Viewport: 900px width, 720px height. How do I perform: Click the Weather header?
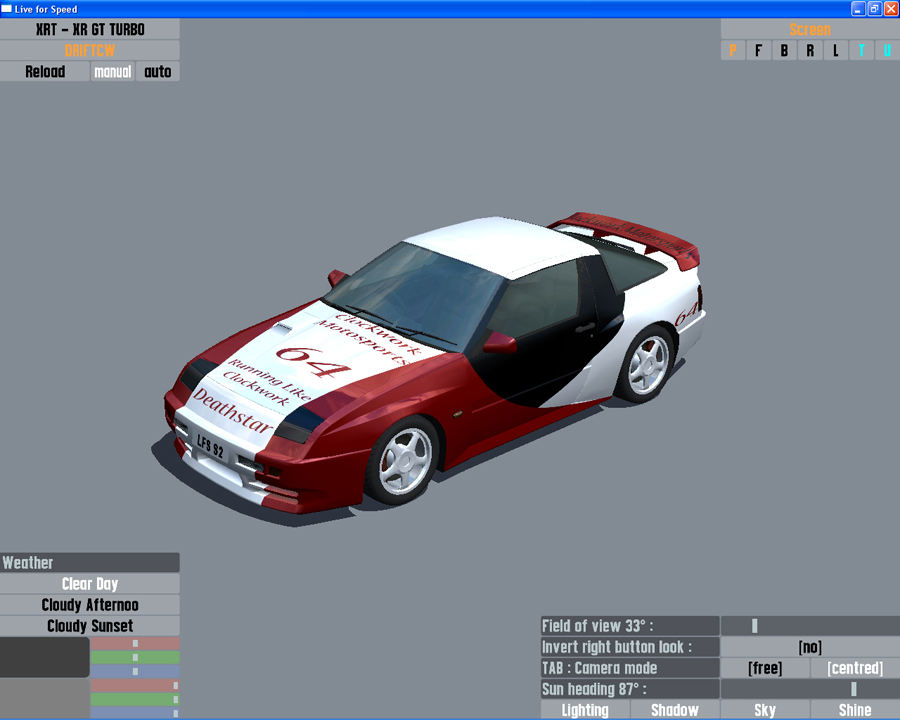tap(90, 563)
